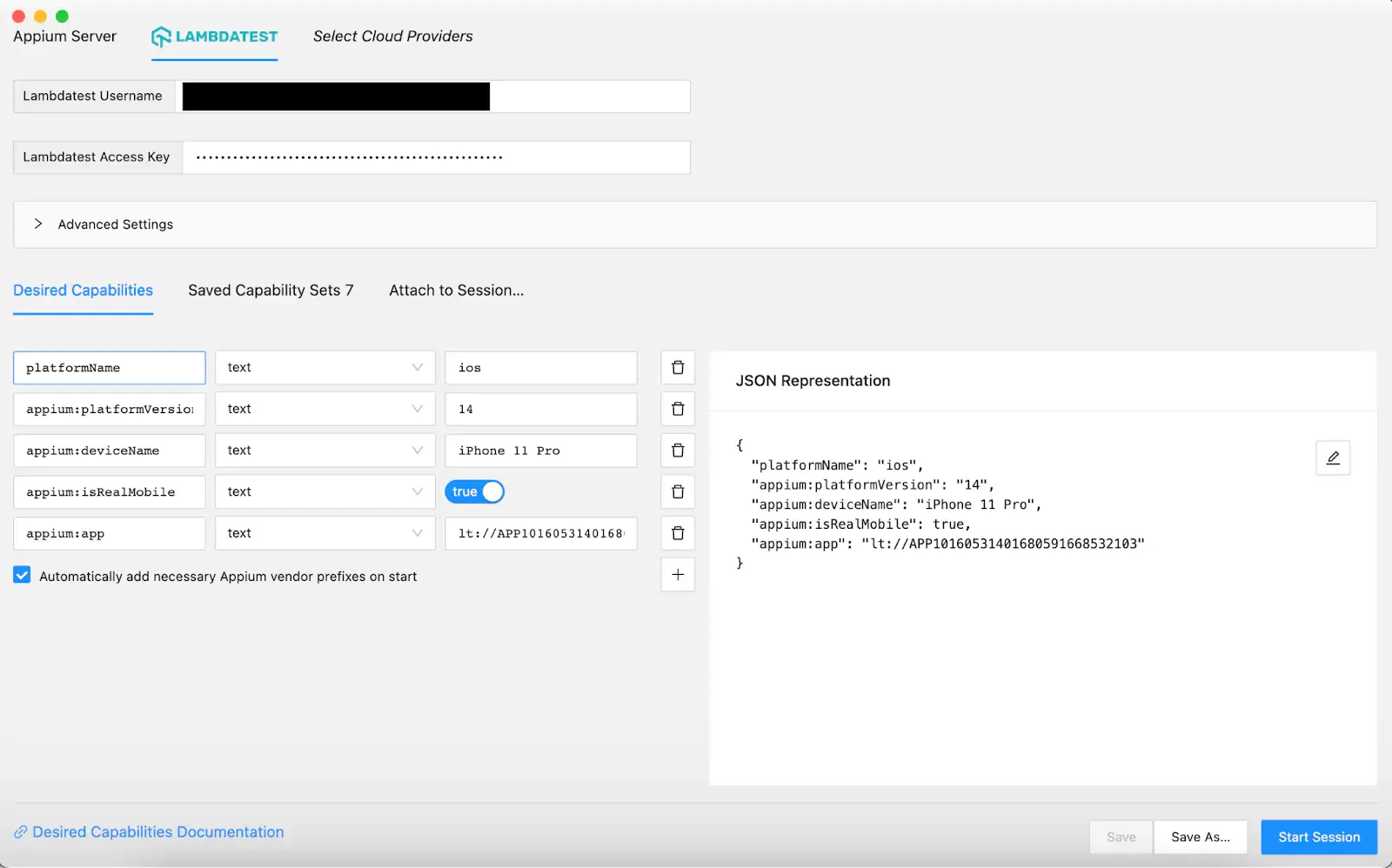Image resolution: width=1392 pixels, height=868 pixels.
Task: Add a new capability row
Action: pos(678,574)
